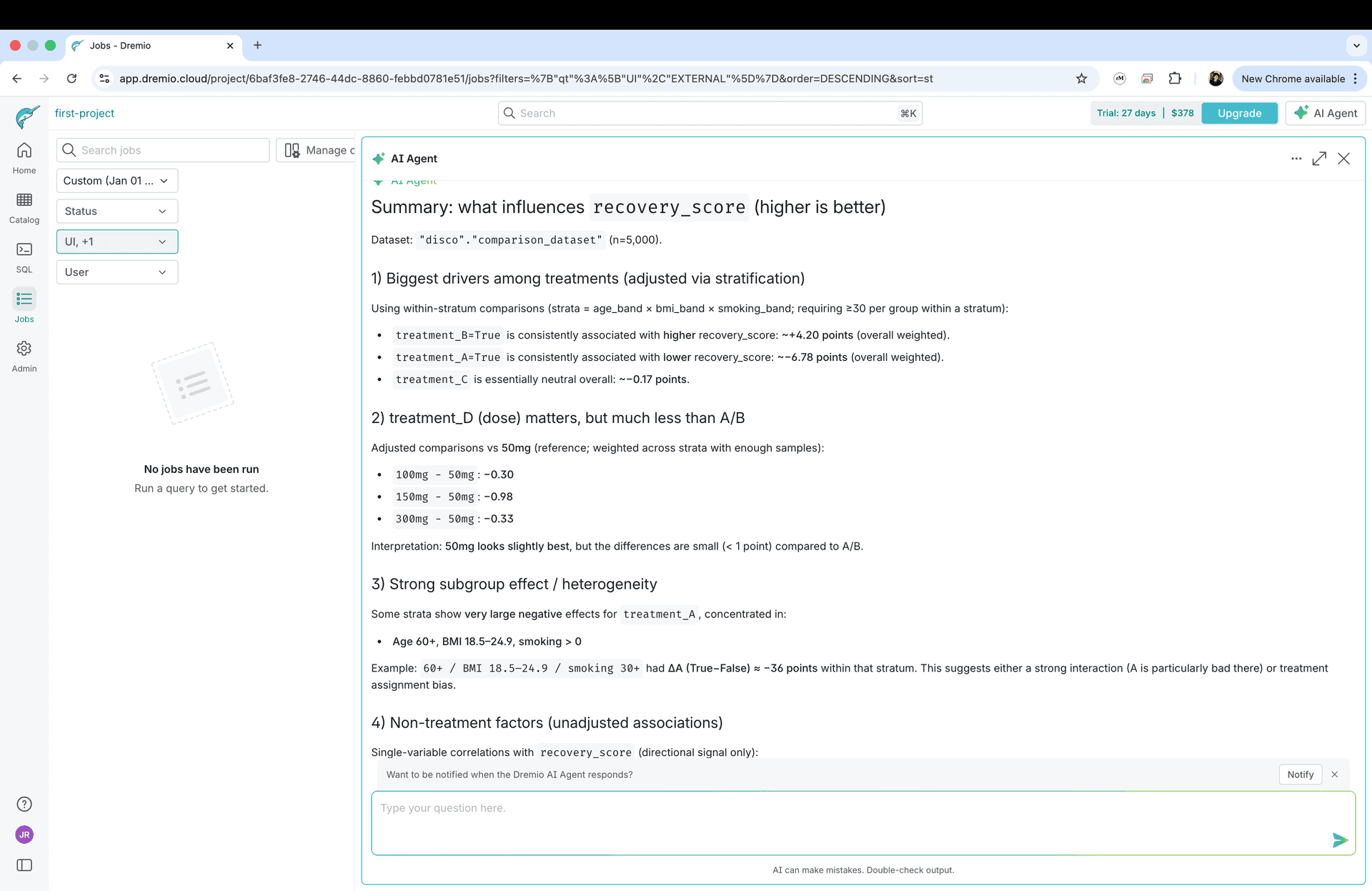Open the Catalog section
The height and width of the screenshot is (891, 1372).
24,207
